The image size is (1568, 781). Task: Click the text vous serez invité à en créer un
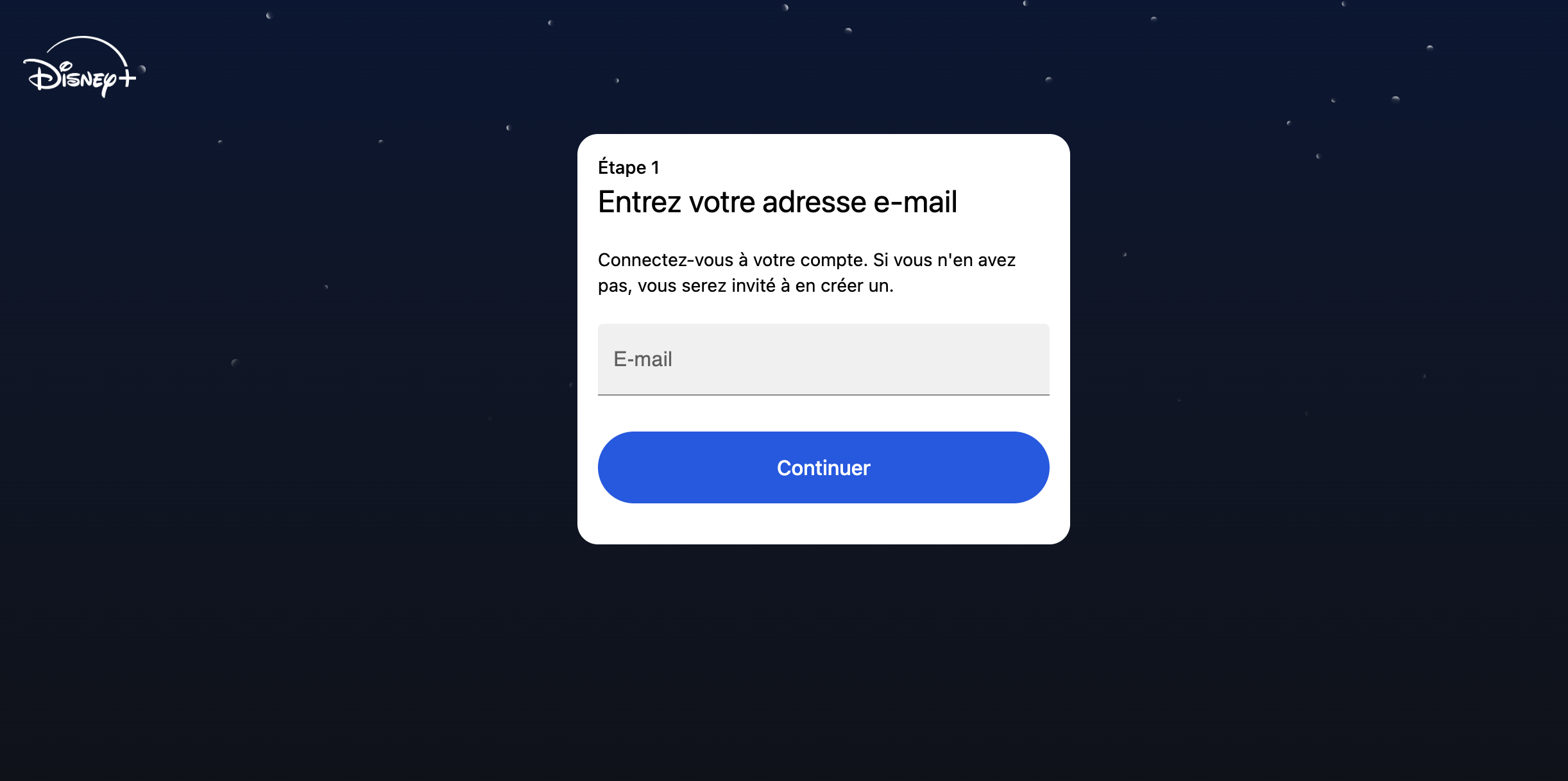coord(765,286)
